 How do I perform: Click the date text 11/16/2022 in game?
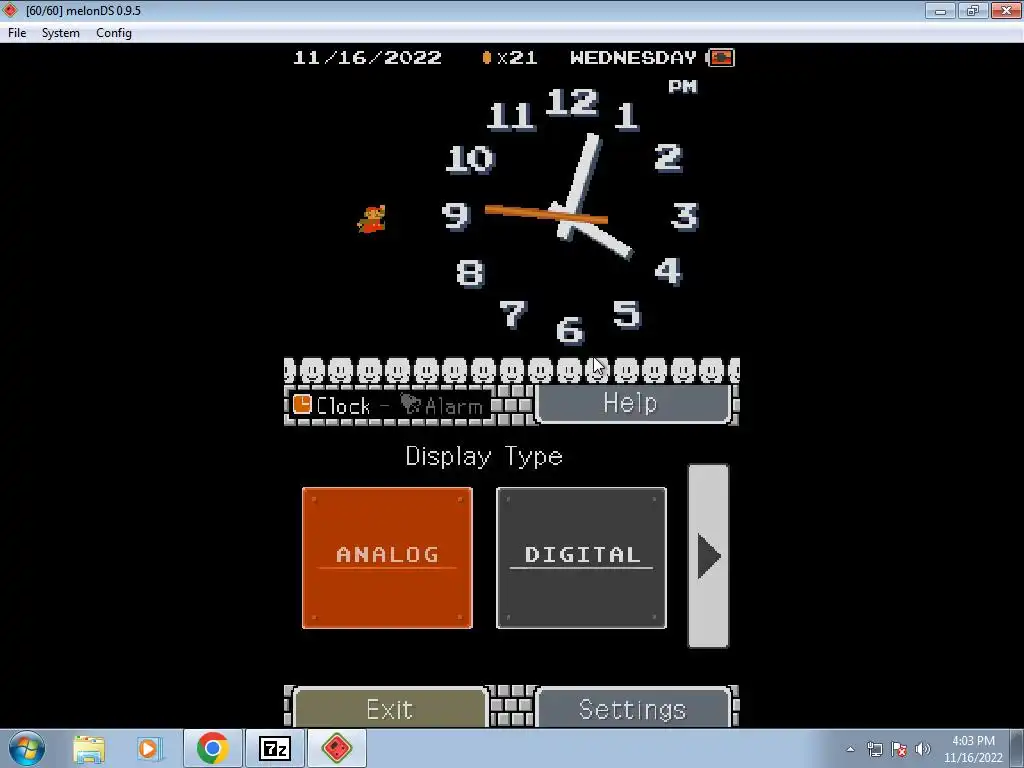[367, 57]
